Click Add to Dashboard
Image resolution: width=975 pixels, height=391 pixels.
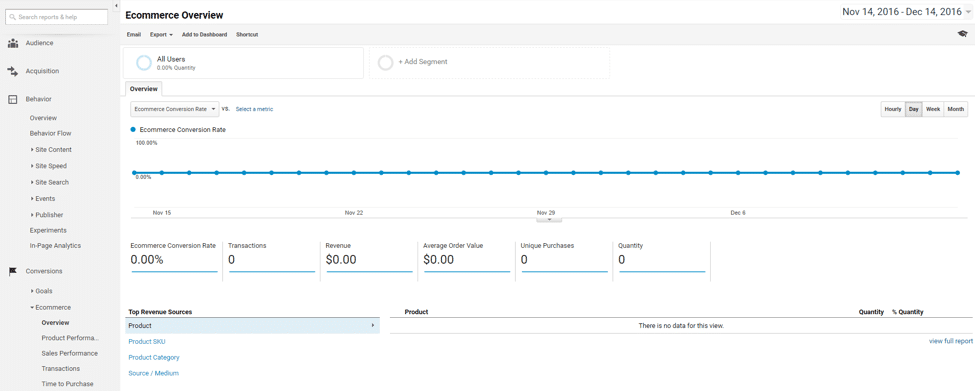tap(205, 35)
